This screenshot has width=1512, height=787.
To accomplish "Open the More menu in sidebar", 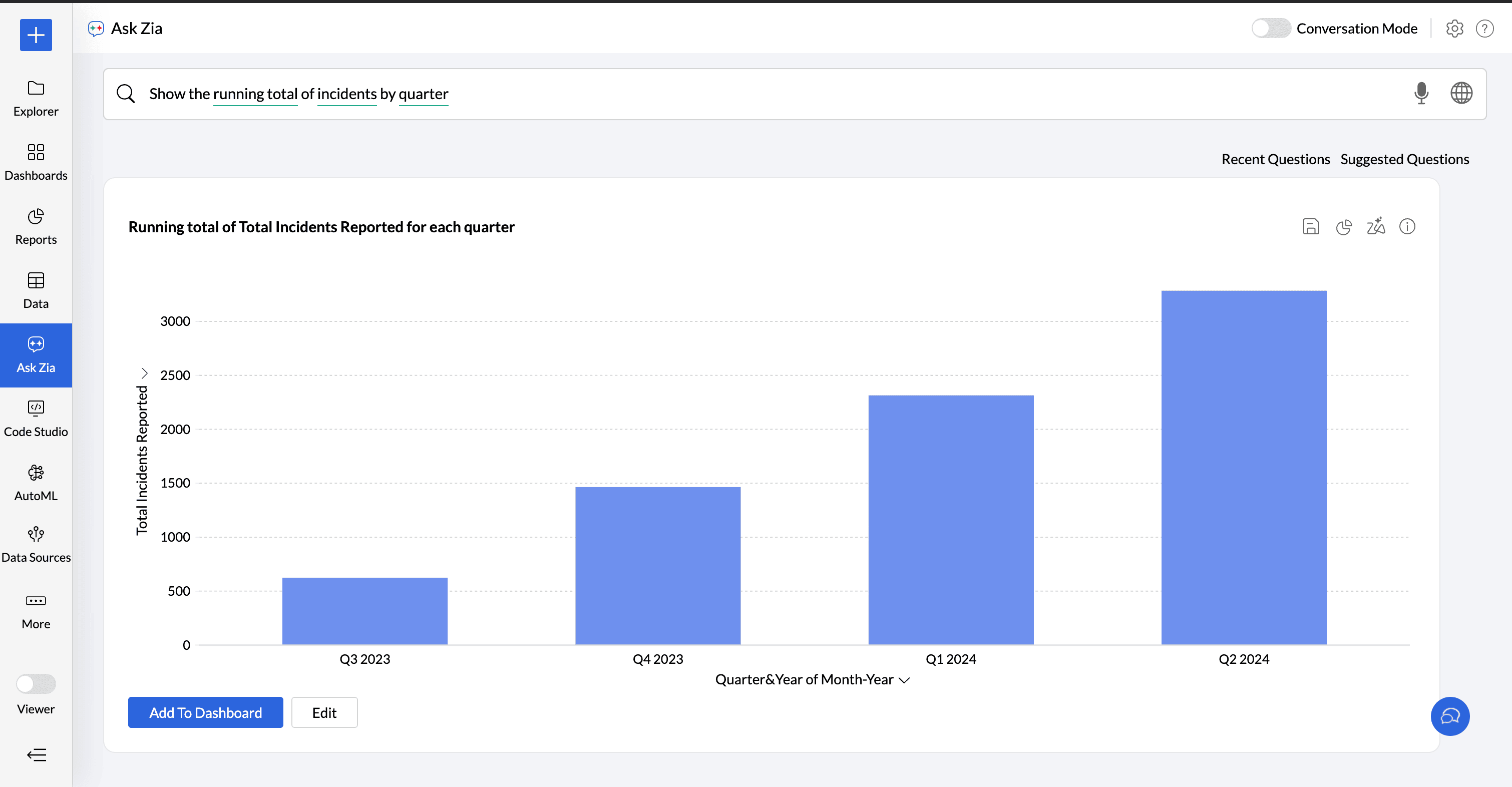I will (x=36, y=610).
